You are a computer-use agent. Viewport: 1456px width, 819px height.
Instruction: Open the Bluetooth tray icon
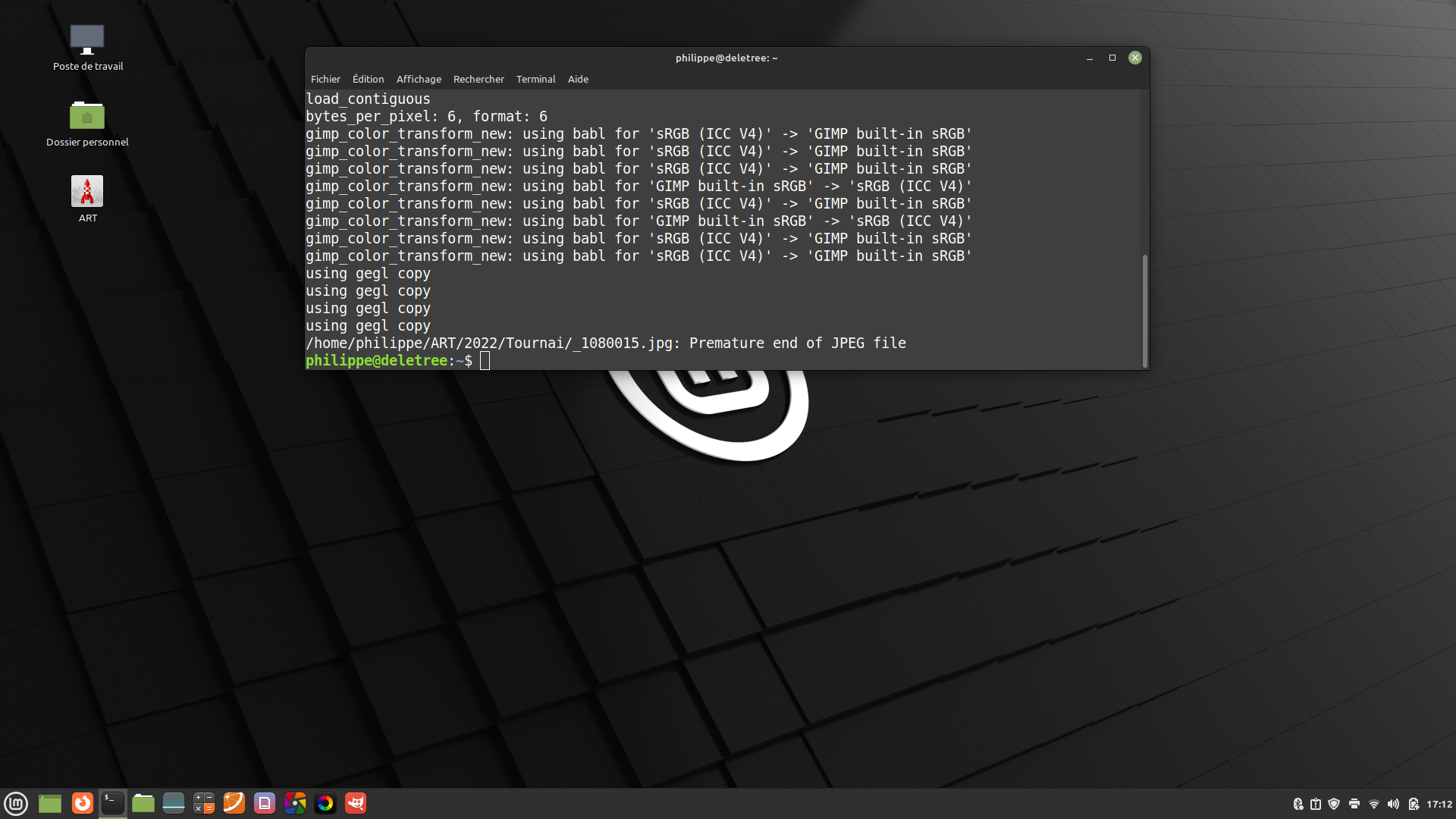(x=1298, y=804)
